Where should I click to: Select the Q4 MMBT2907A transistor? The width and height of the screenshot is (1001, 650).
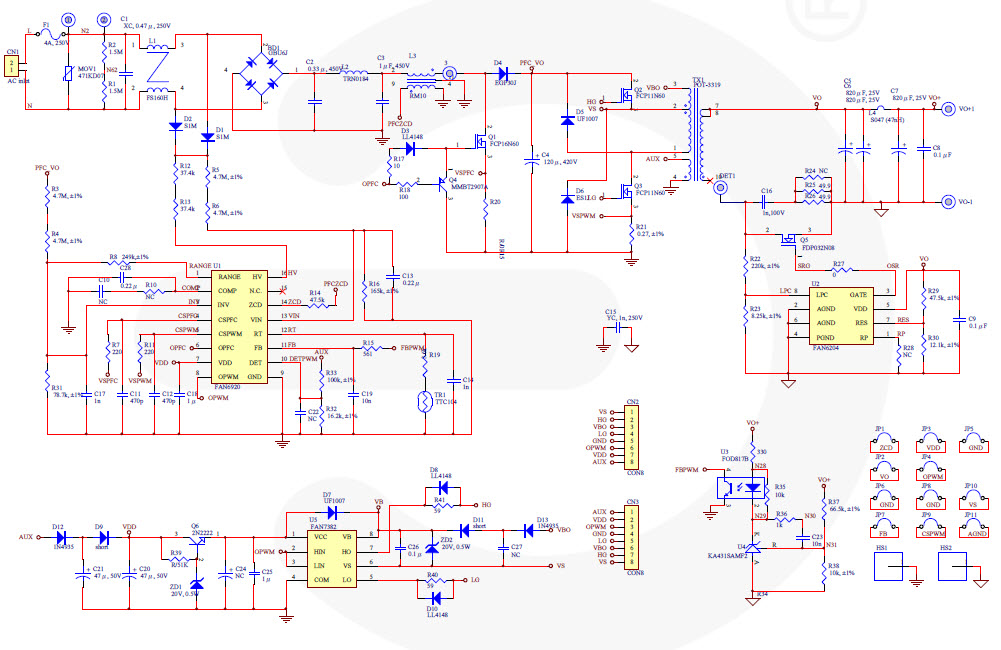[441, 185]
